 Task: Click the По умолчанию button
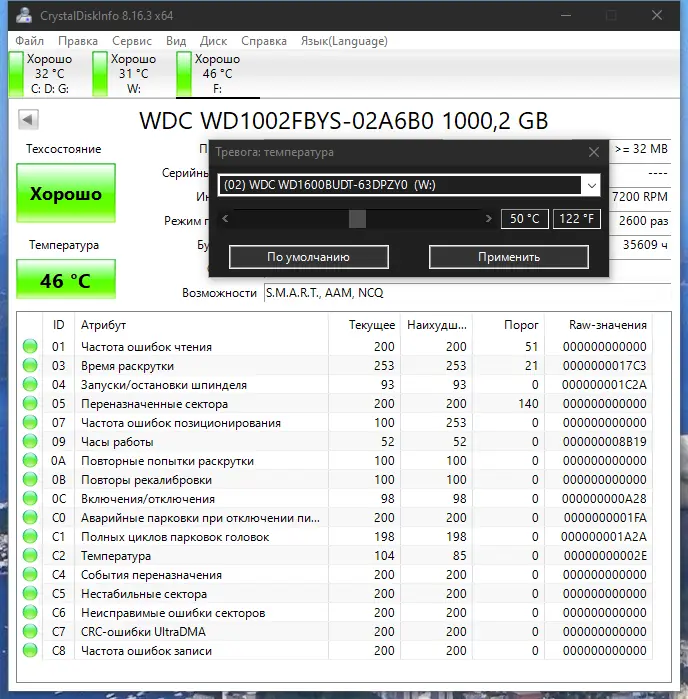pos(309,257)
